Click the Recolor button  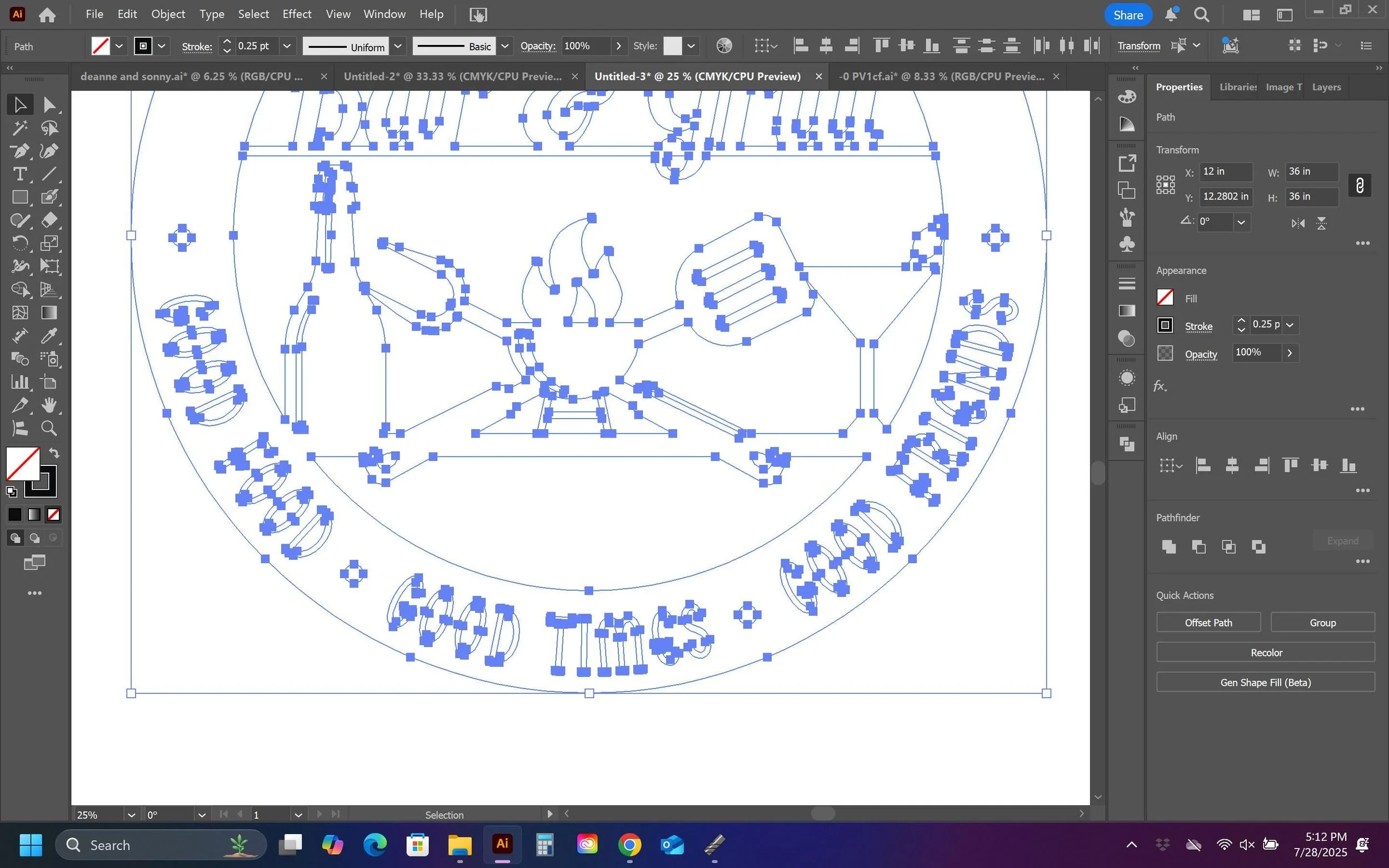pyautogui.click(x=1266, y=653)
